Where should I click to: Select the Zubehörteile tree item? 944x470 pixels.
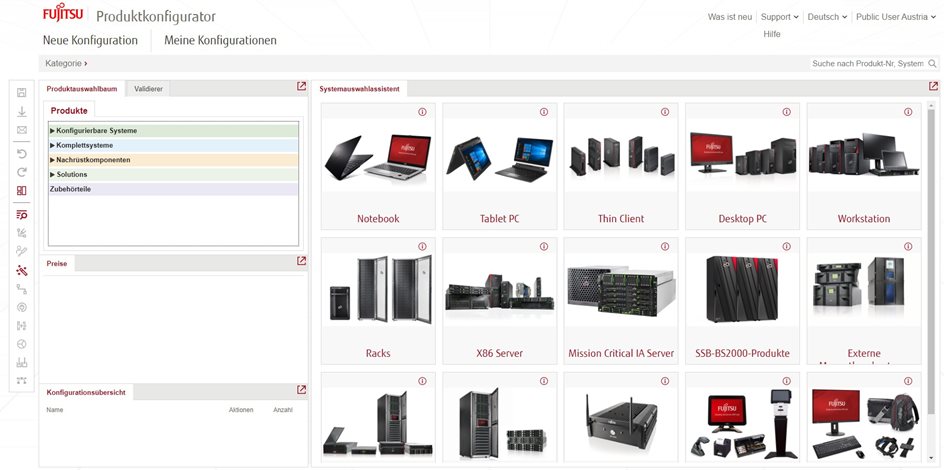click(x=173, y=189)
